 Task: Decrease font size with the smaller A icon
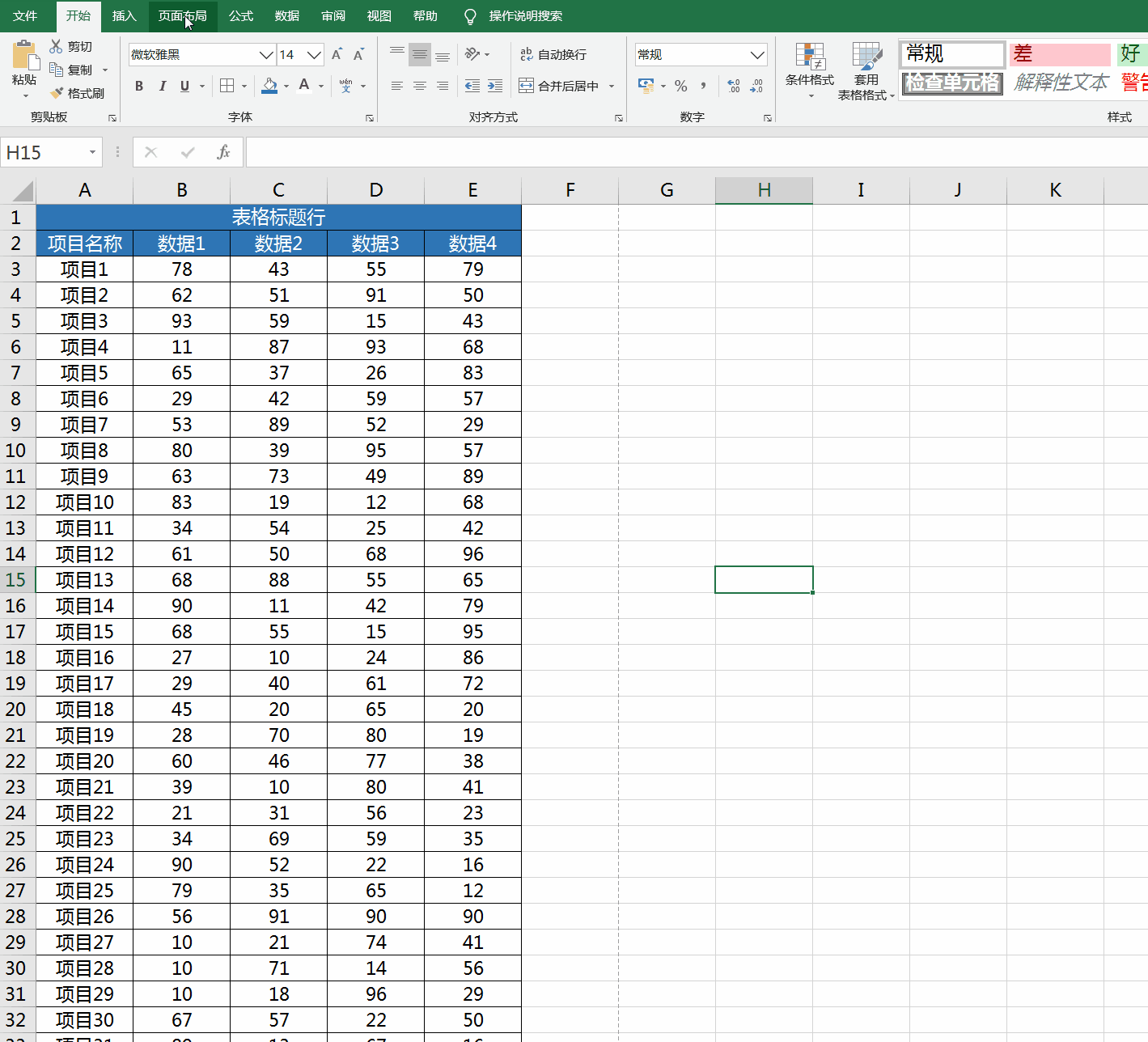tap(358, 55)
